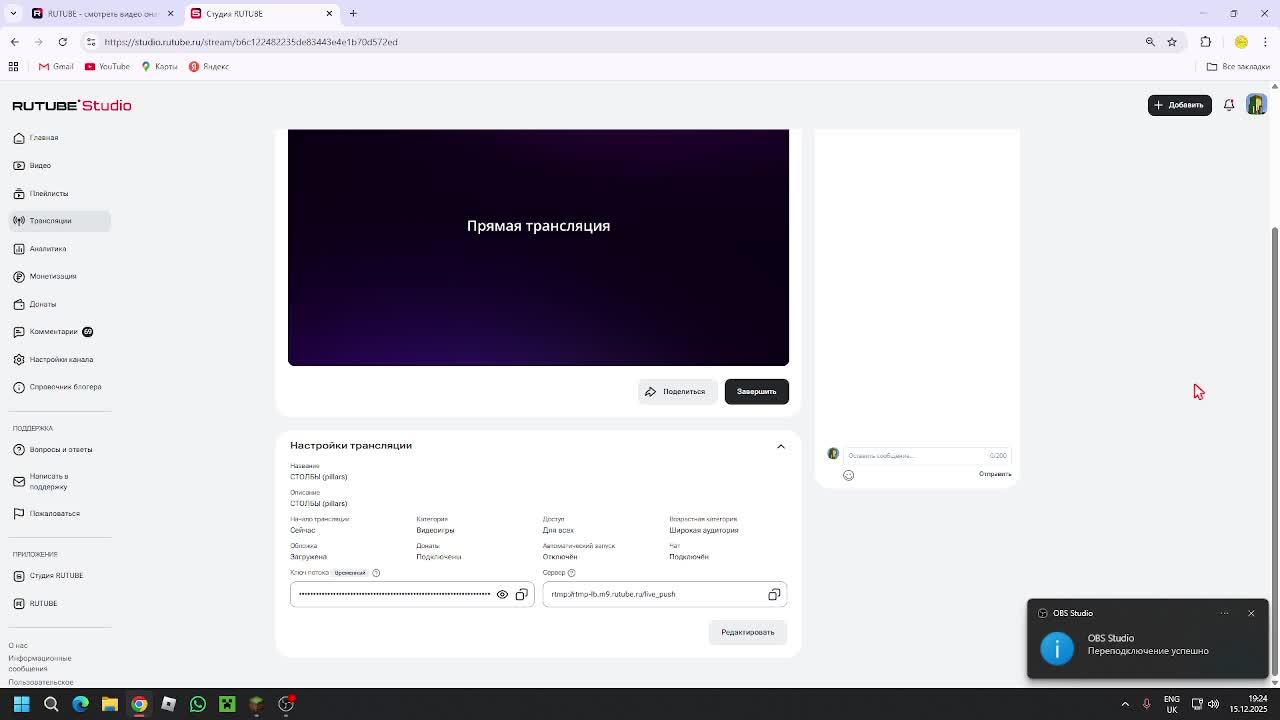The width and height of the screenshot is (1280, 720).
Task: Click the help icon next to Ключ потока
Action: pyautogui.click(x=376, y=573)
